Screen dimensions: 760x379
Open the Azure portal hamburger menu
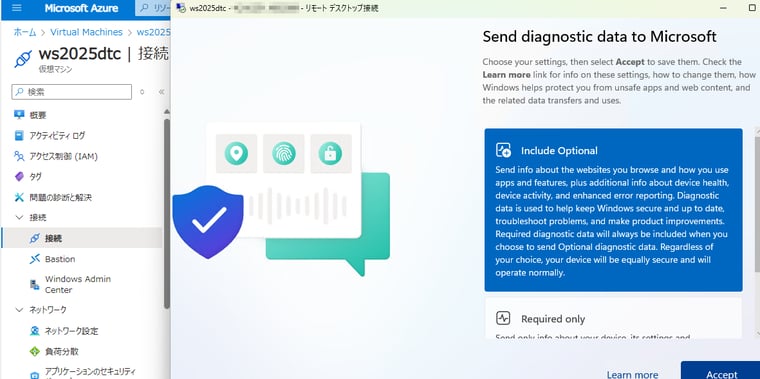(x=16, y=8)
